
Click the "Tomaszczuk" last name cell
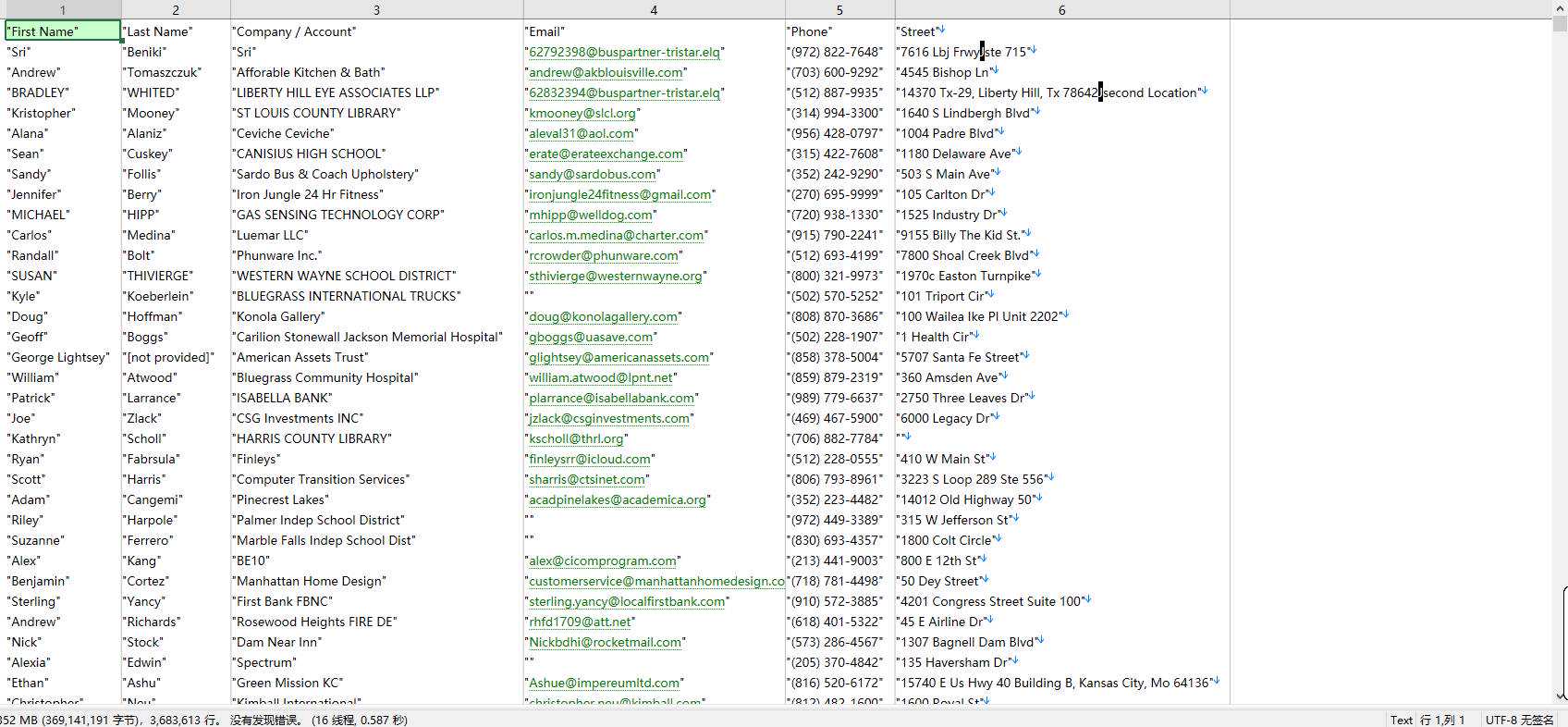click(176, 72)
